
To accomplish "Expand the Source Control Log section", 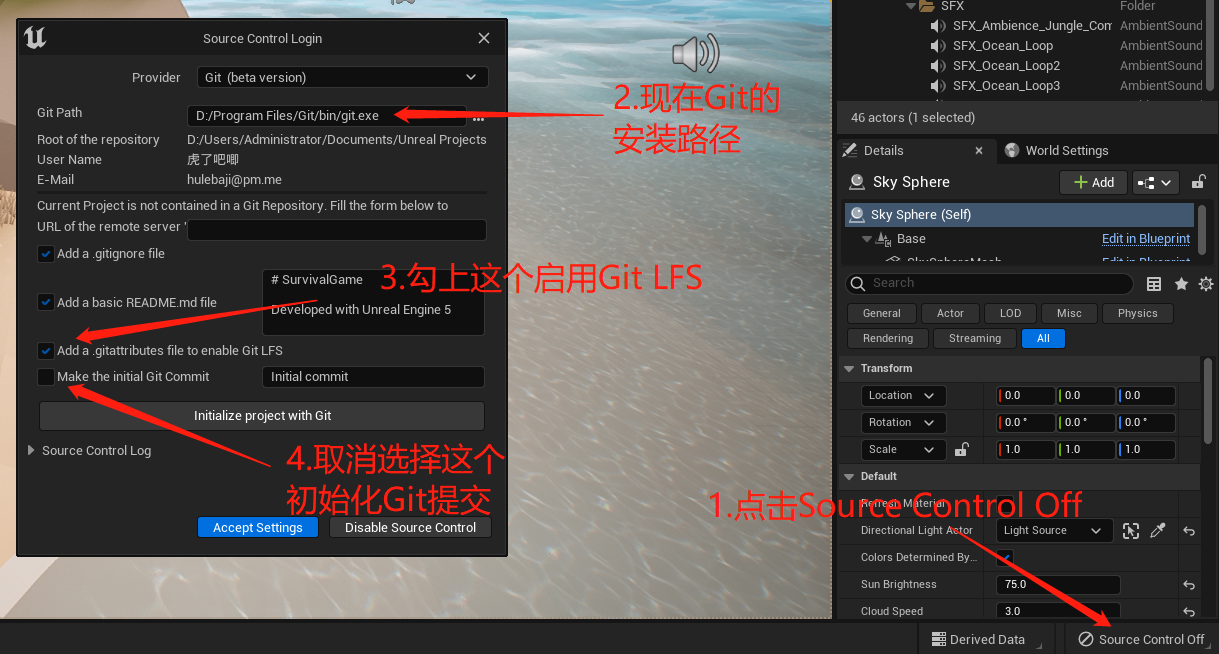I will [x=32, y=451].
